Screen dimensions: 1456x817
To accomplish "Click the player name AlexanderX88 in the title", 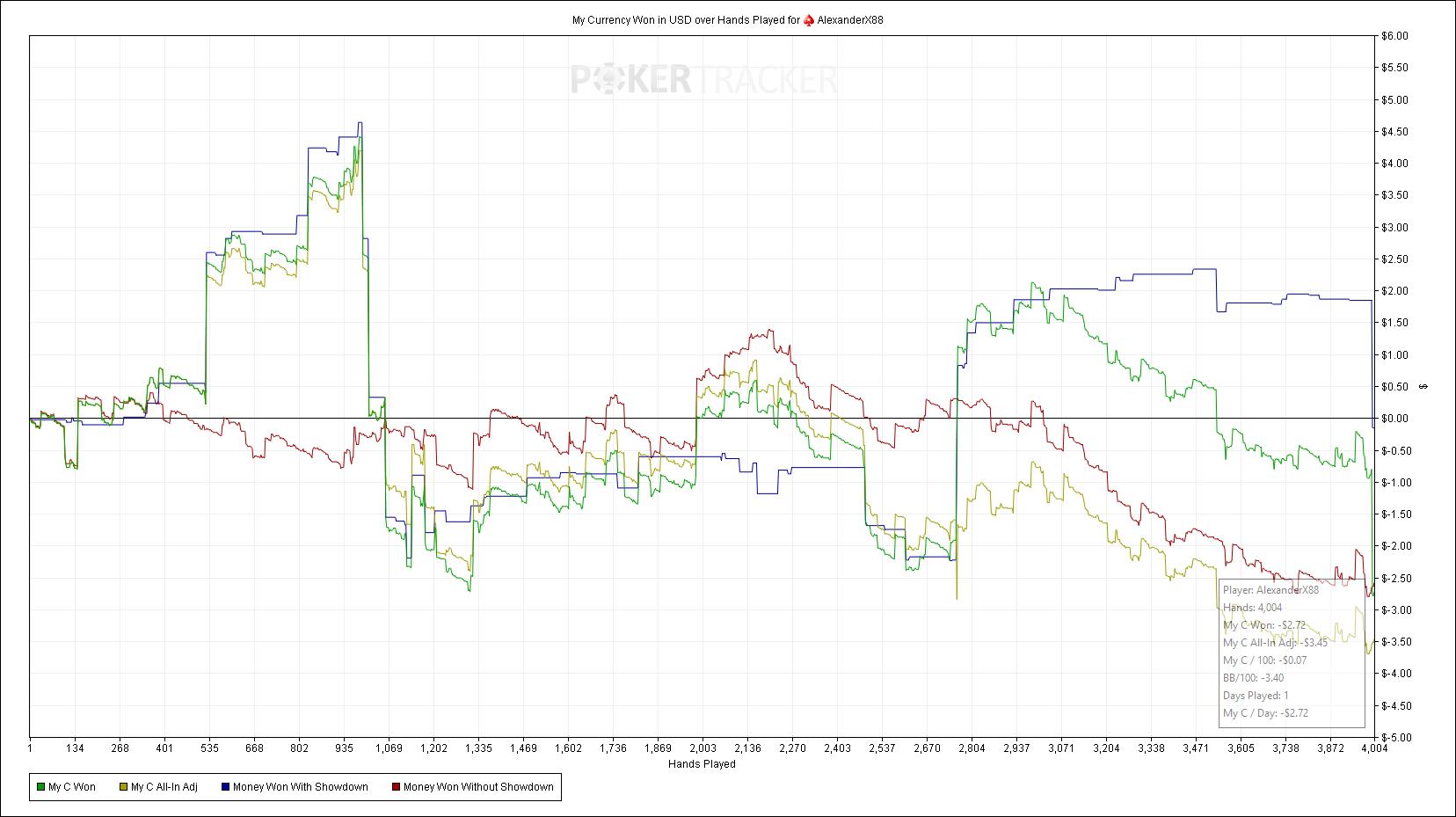I will click(x=850, y=20).
